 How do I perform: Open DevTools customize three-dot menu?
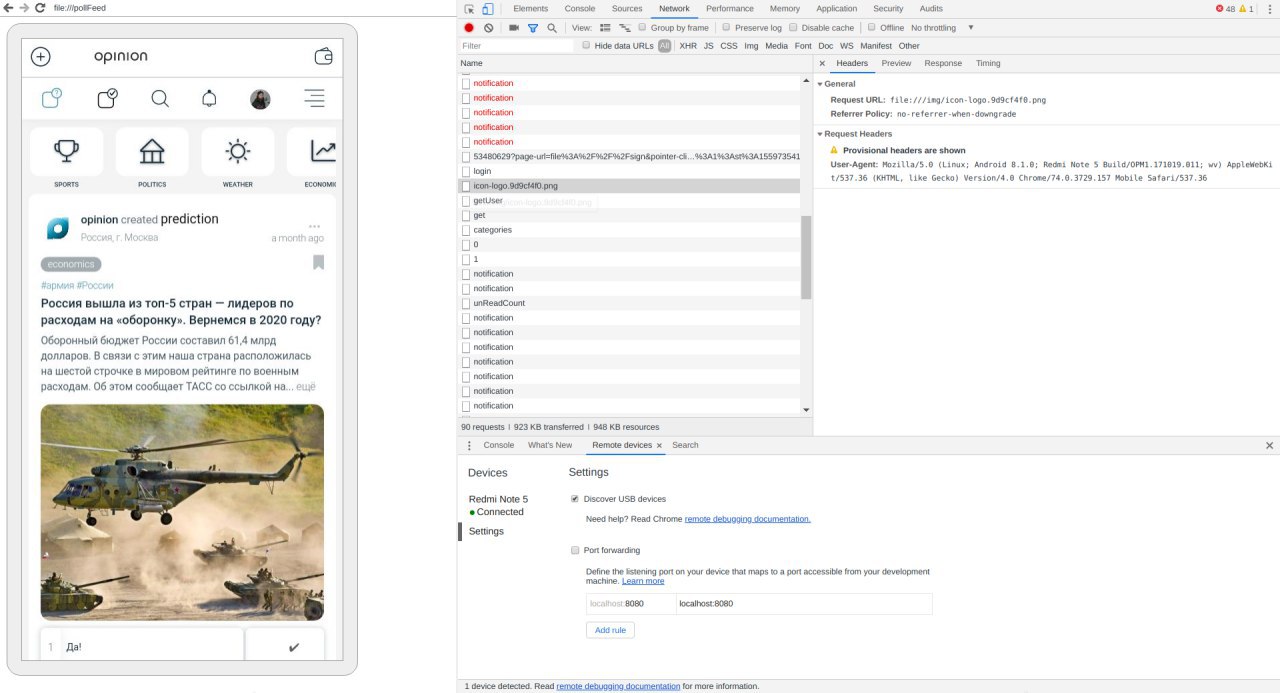pos(1270,9)
